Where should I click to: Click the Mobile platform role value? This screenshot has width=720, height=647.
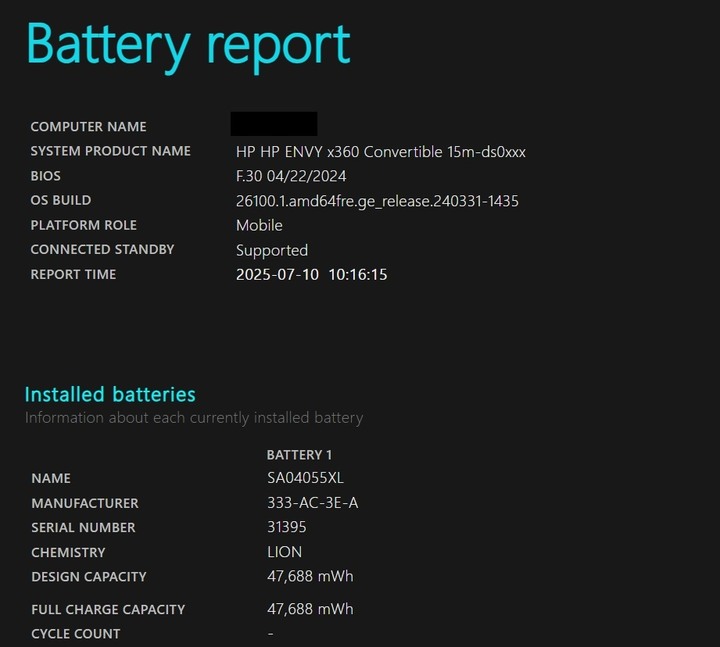[x=259, y=225]
